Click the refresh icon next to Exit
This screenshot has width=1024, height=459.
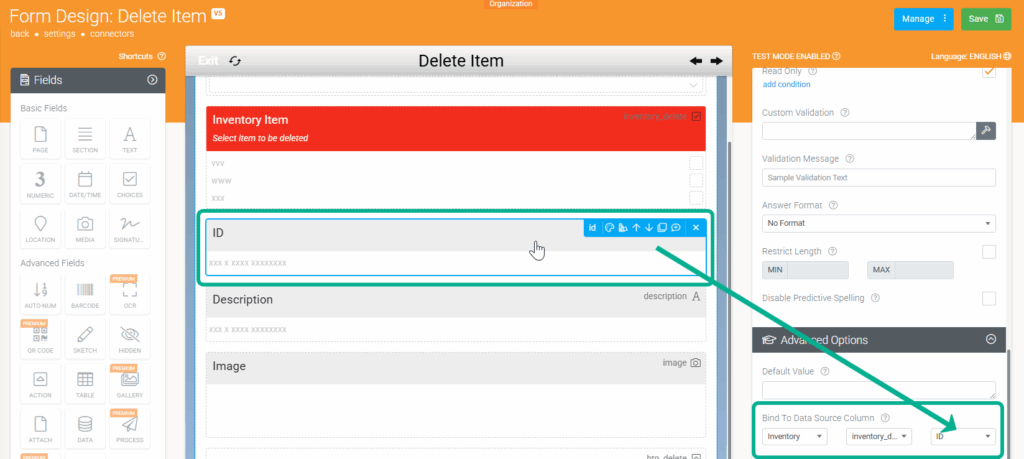pos(235,61)
